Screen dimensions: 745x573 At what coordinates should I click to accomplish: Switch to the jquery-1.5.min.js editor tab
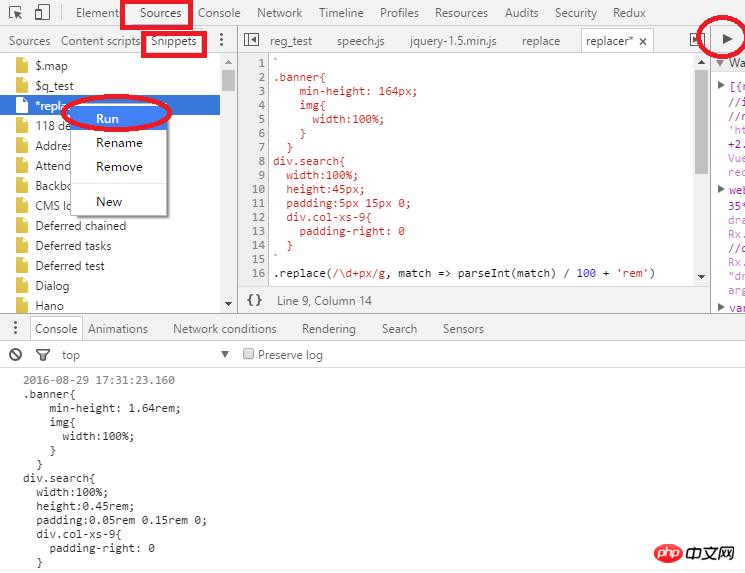[x=453, y=41]
